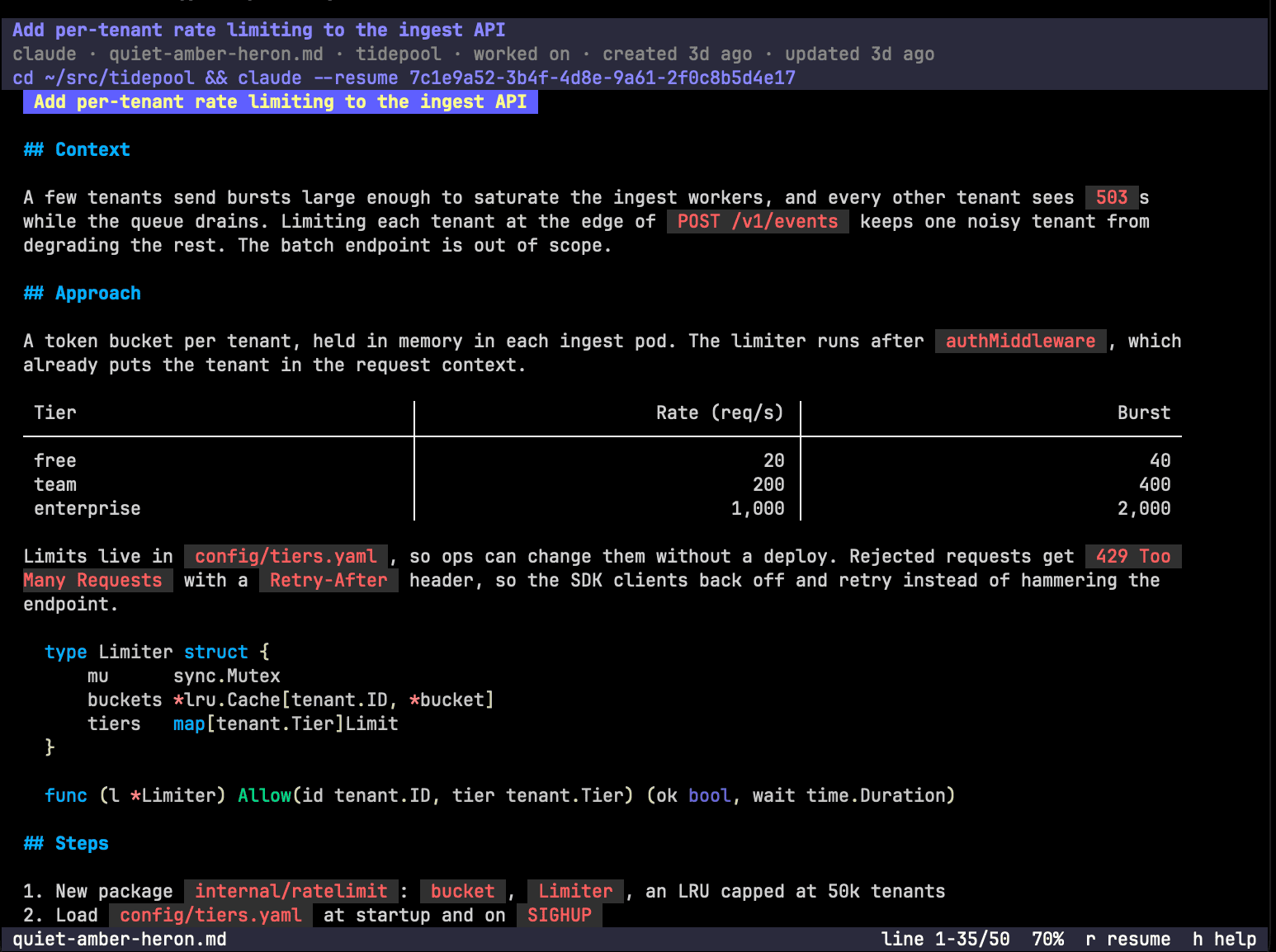Click 'tidepool' in the header metadata line
Viewport: 1276px width, 952px height.
click(x=399, y=54)
